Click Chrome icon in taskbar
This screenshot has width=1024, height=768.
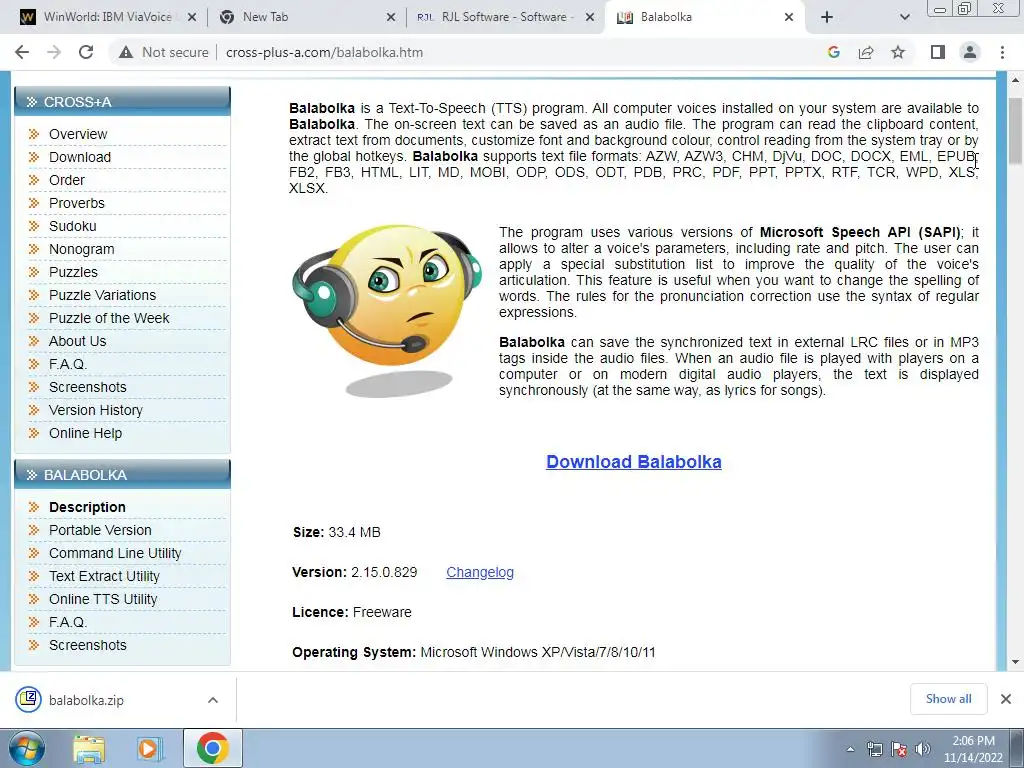pyautogui.click(x=212, y=748)
